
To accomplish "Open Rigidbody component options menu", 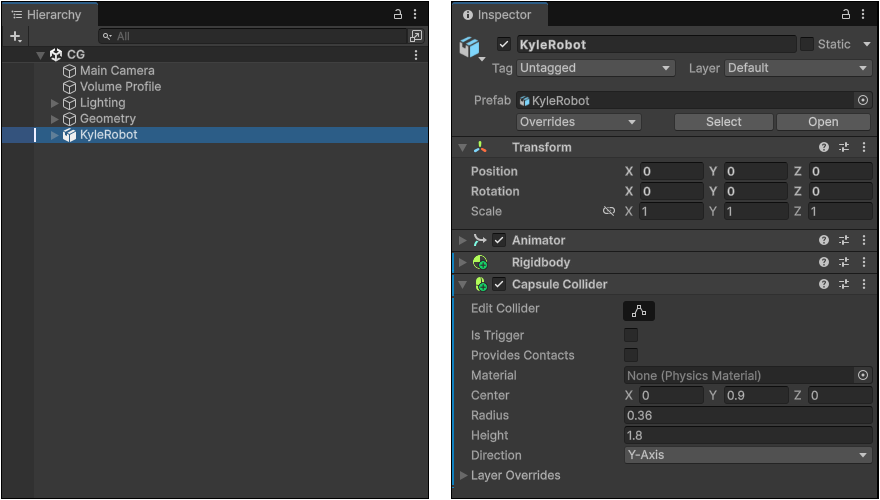I will point(864,263).
